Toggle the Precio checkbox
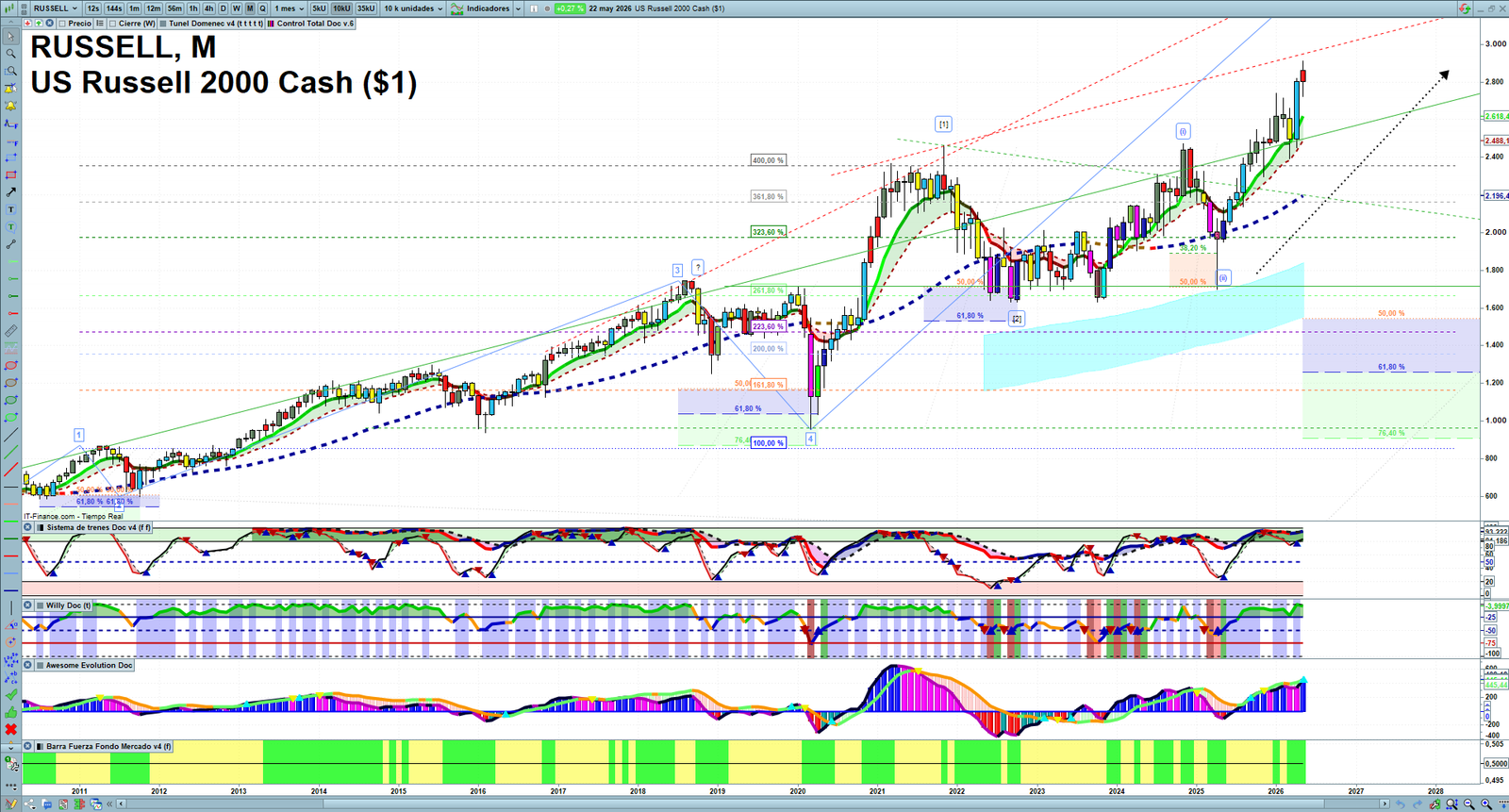1509x812 pixels. pos(62,24)
